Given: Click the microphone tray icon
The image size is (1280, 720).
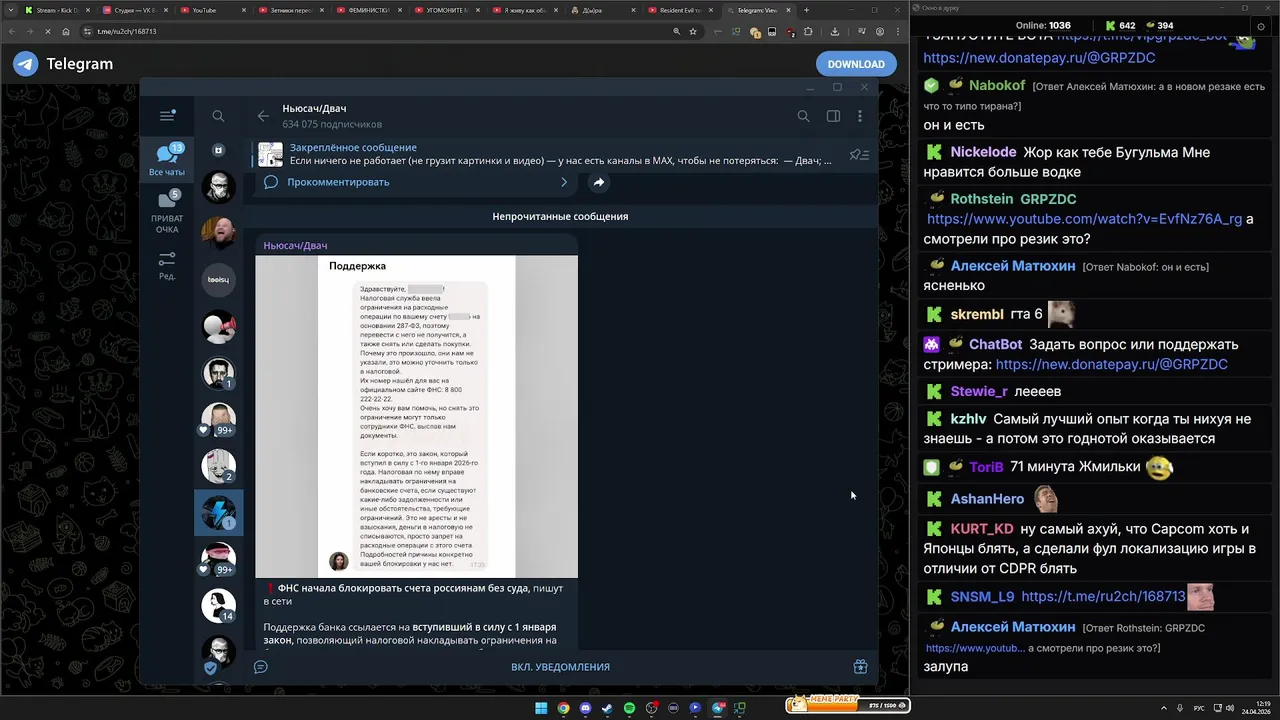Looking at the screenshot, I should coord(1181,708).
